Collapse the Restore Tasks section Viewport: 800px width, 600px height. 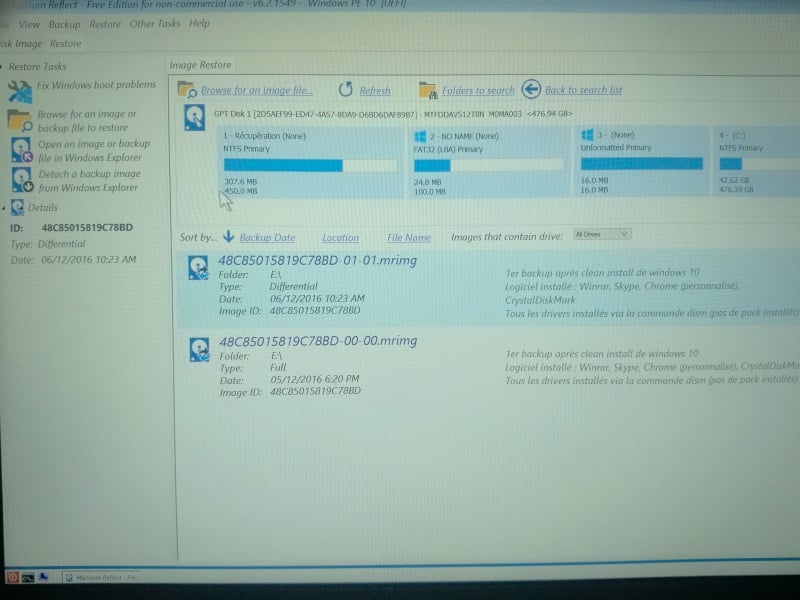click(3, 66)
